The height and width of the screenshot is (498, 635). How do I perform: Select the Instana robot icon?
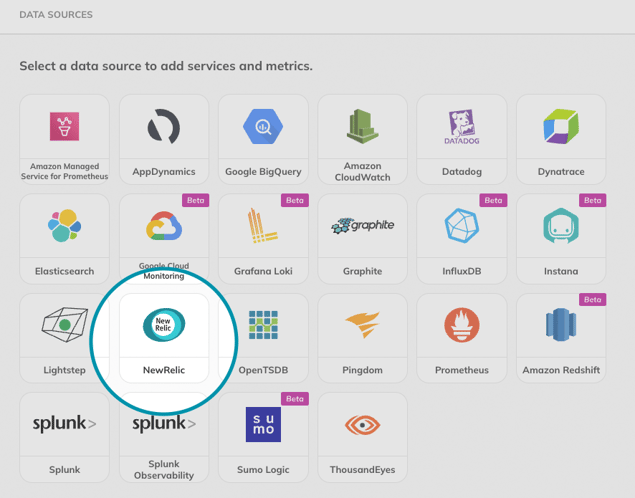pyautogui.click(x=561, y=226)
